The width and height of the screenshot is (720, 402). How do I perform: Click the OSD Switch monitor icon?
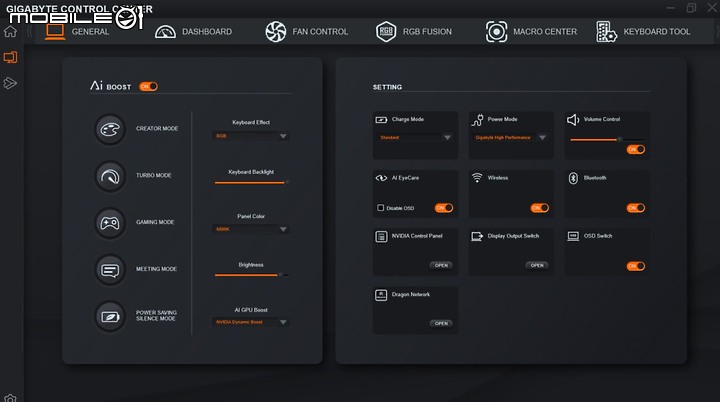[573, 236]
